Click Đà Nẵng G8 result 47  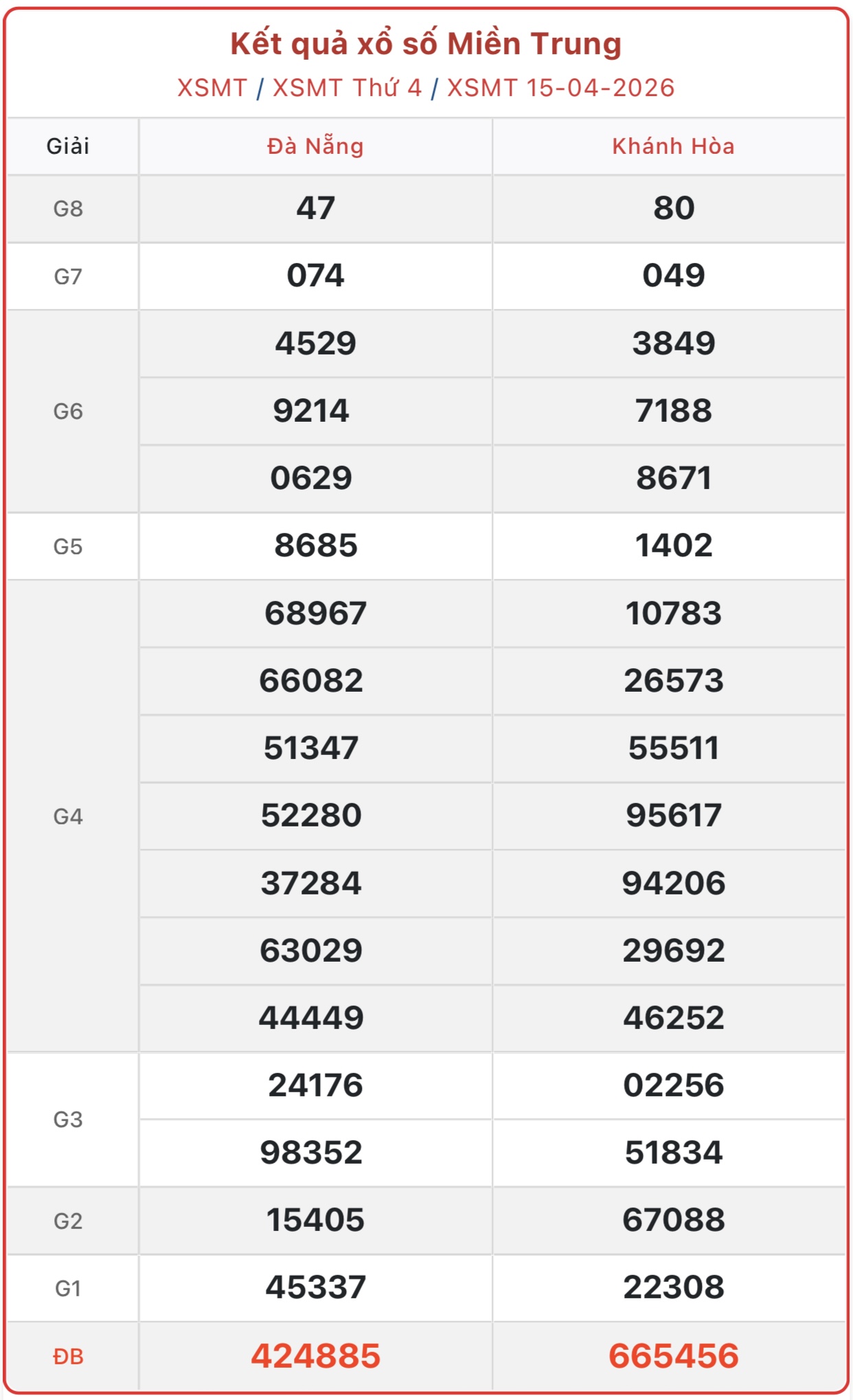315,208
